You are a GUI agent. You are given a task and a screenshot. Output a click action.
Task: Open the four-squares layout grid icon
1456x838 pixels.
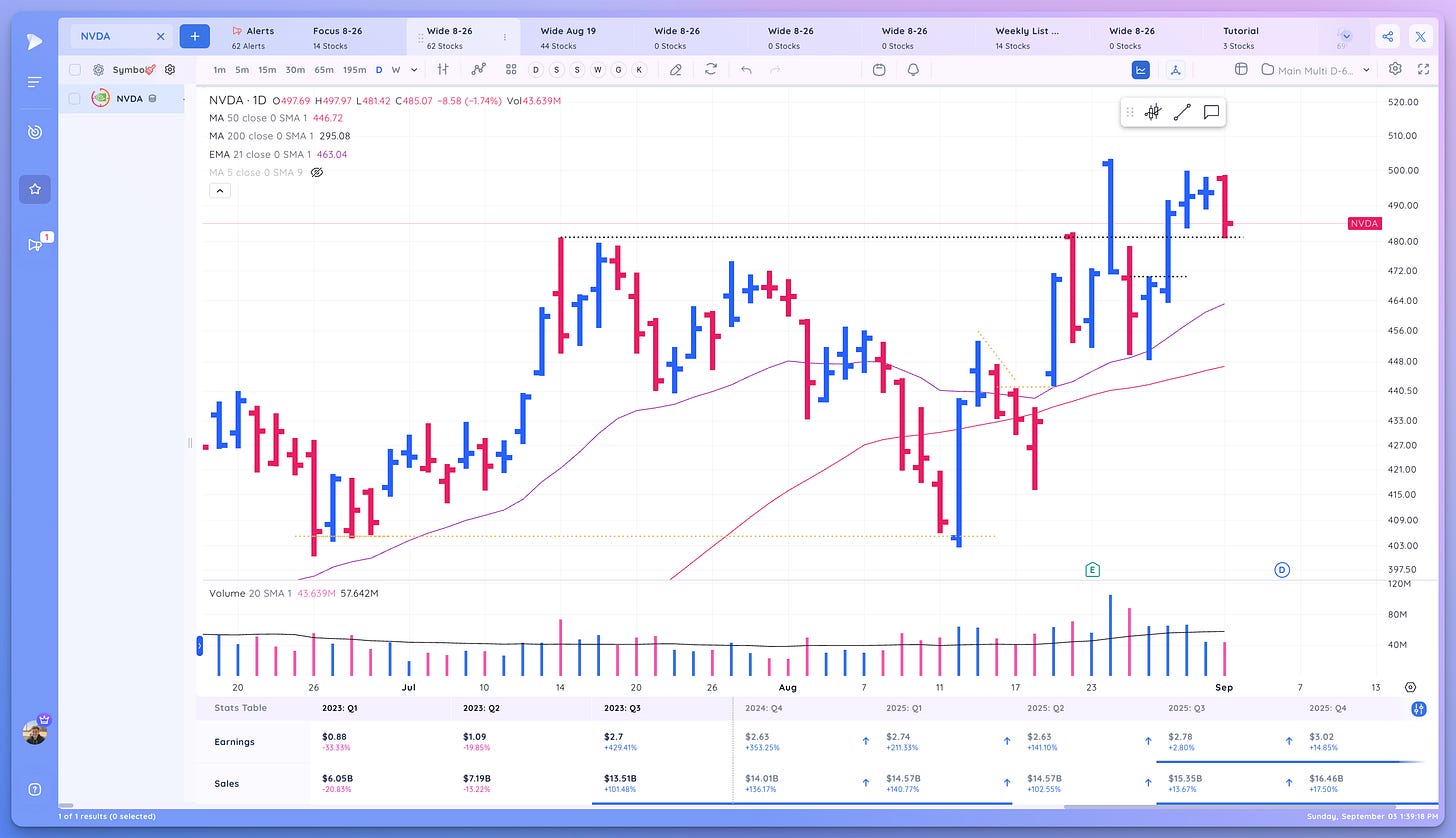point(511,69)
